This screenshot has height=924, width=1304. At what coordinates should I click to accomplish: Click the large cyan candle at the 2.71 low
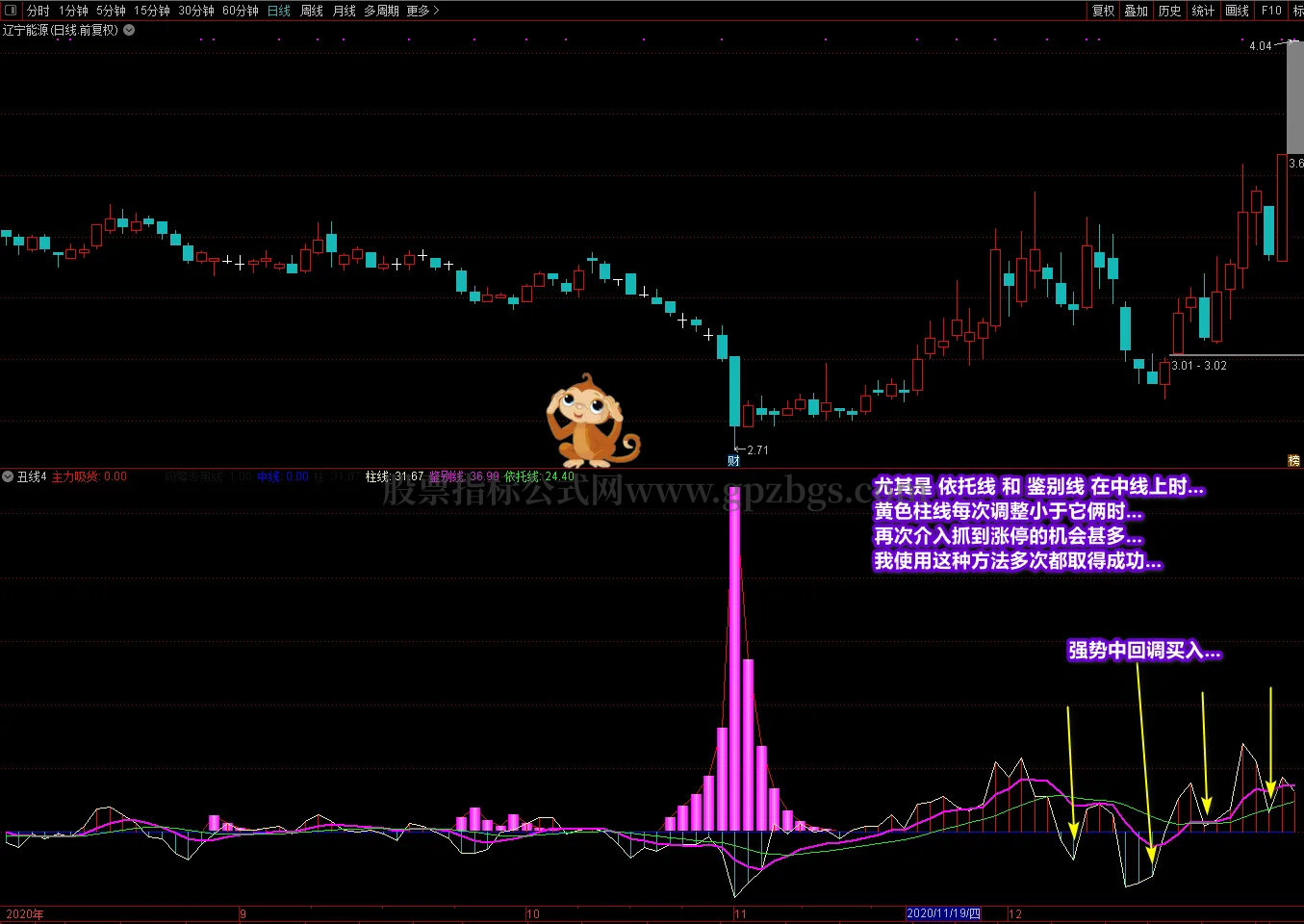click(x=735, y=391)
